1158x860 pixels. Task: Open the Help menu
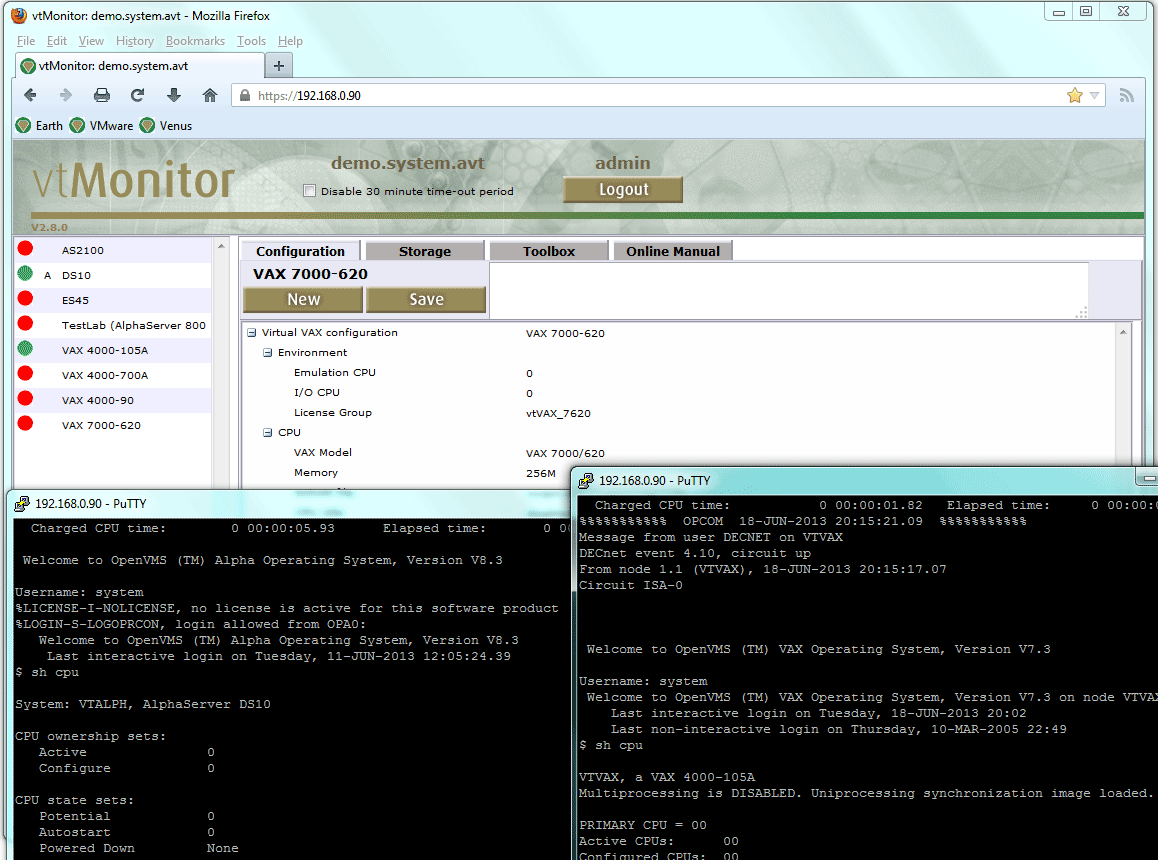pyautogui.click(x=290, y=41)
